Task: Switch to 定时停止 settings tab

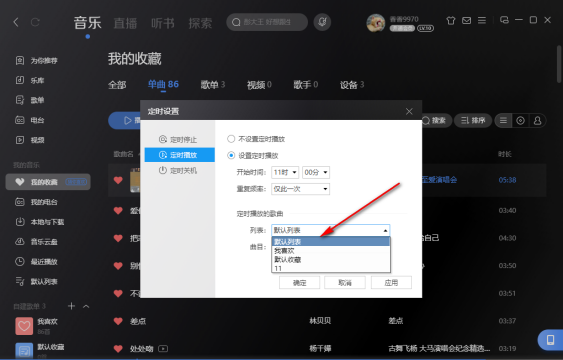Action: [x=180, y=139]
